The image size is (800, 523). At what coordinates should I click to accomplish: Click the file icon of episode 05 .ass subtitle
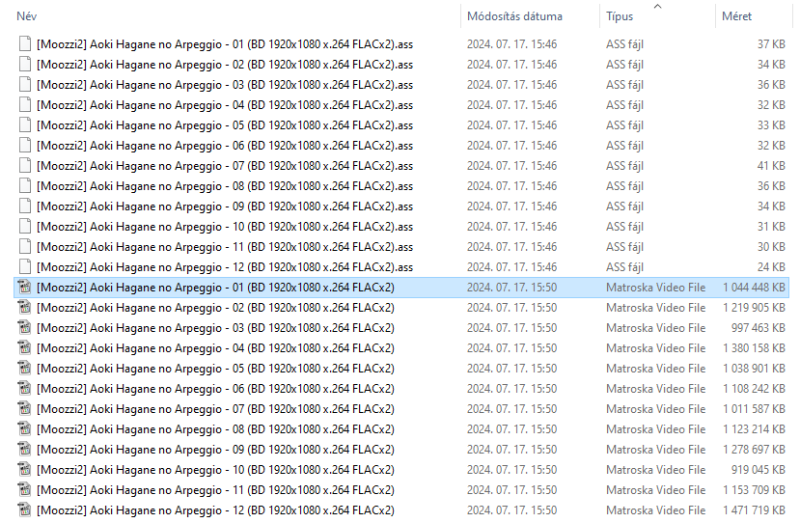click(x=24, y=125)
